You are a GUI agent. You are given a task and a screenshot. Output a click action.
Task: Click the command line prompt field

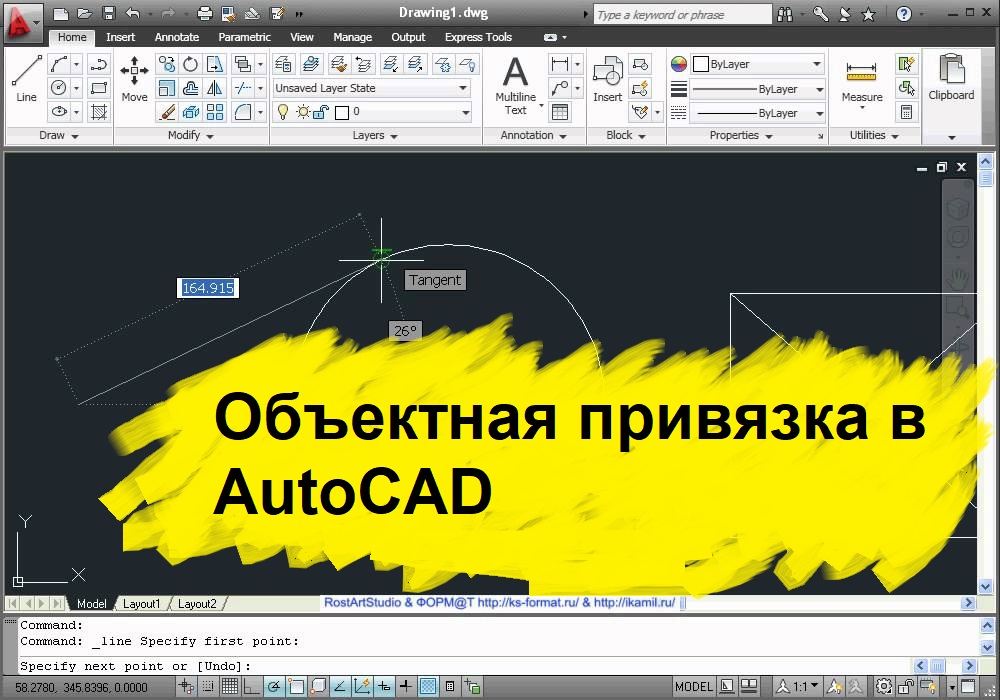(466, 666)
